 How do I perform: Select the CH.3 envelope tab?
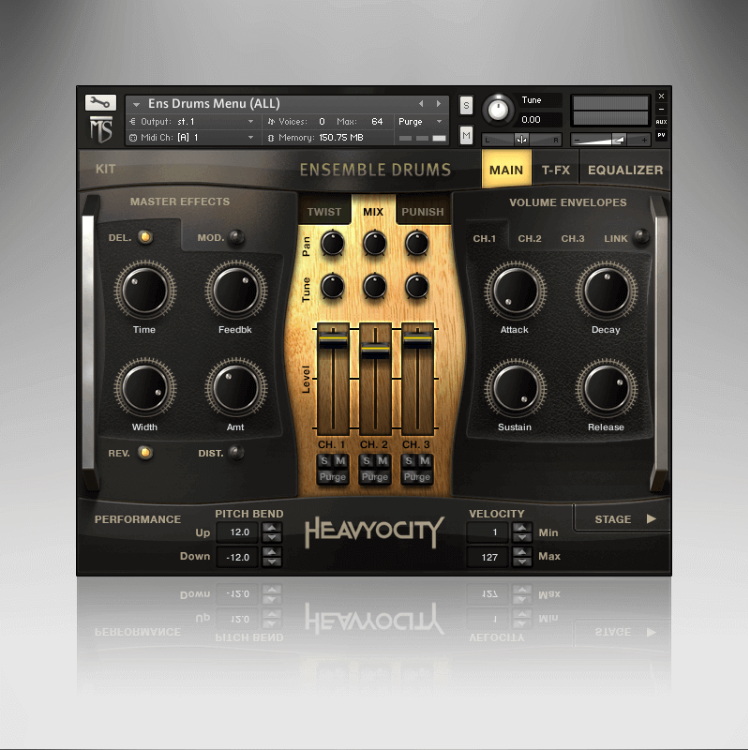(x=572, y=238)
